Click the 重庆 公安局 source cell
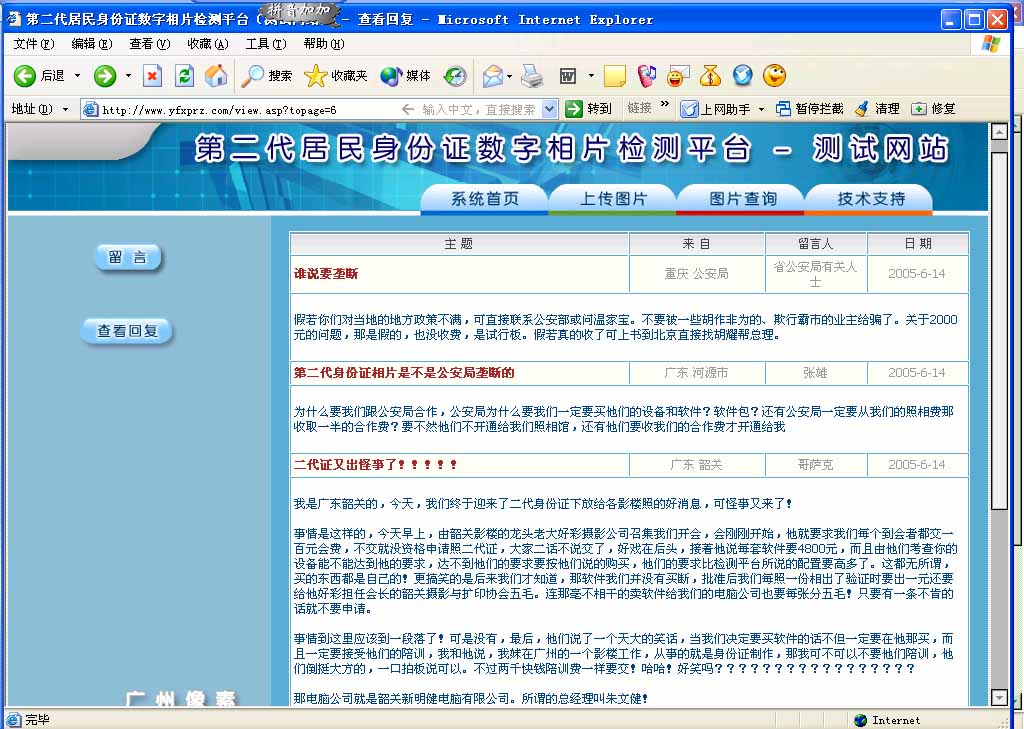Viewport: 1024px width, 729px height. click(697, 274)
